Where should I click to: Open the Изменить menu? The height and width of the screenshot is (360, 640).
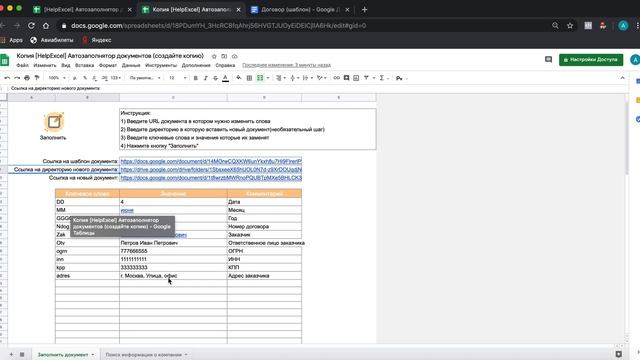[x=45, y=65]
